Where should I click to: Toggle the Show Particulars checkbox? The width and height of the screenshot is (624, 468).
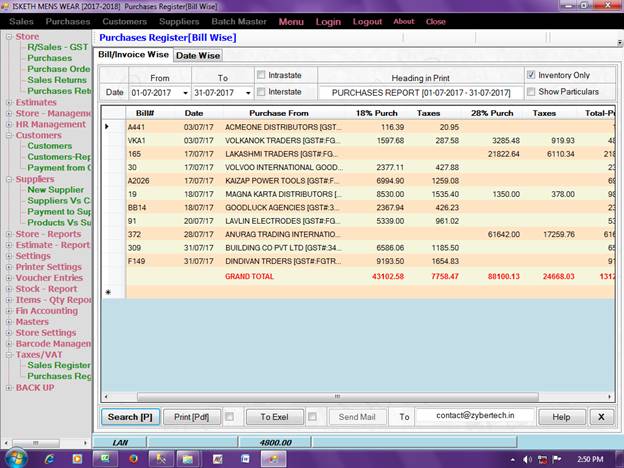[531, 92]
